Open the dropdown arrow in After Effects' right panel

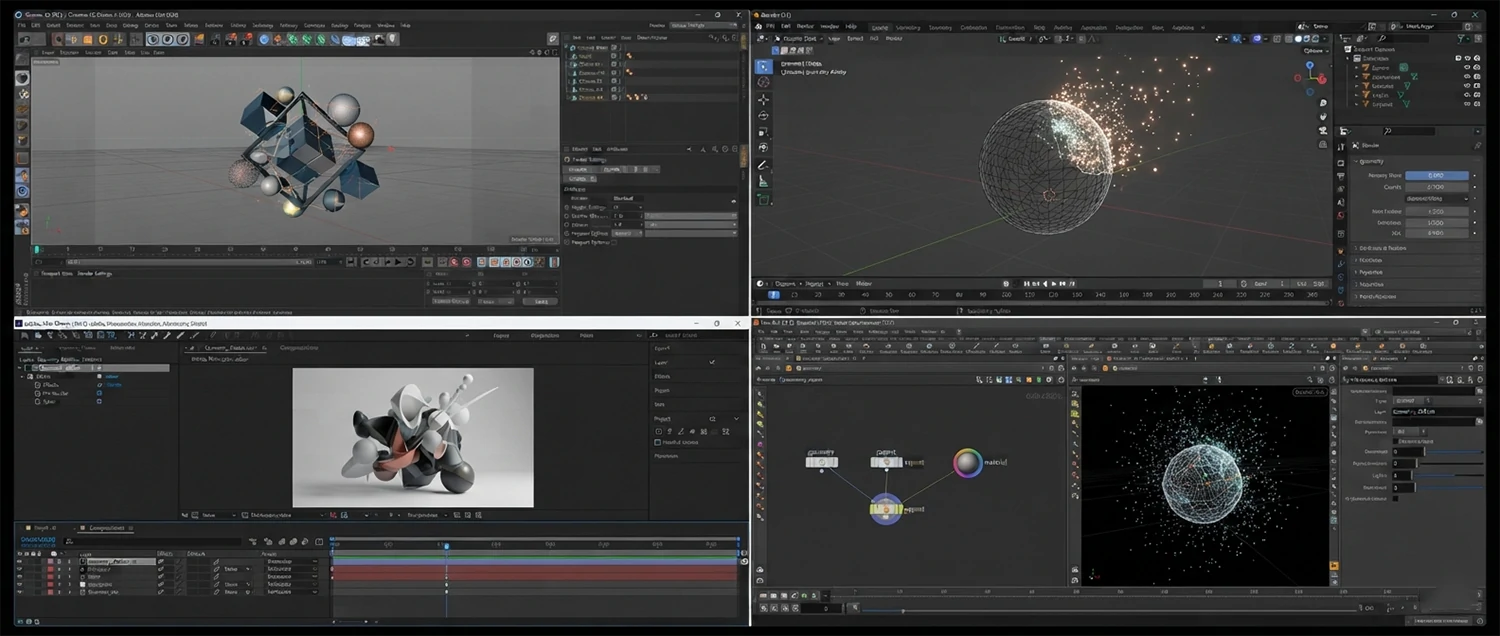point(736,418)
